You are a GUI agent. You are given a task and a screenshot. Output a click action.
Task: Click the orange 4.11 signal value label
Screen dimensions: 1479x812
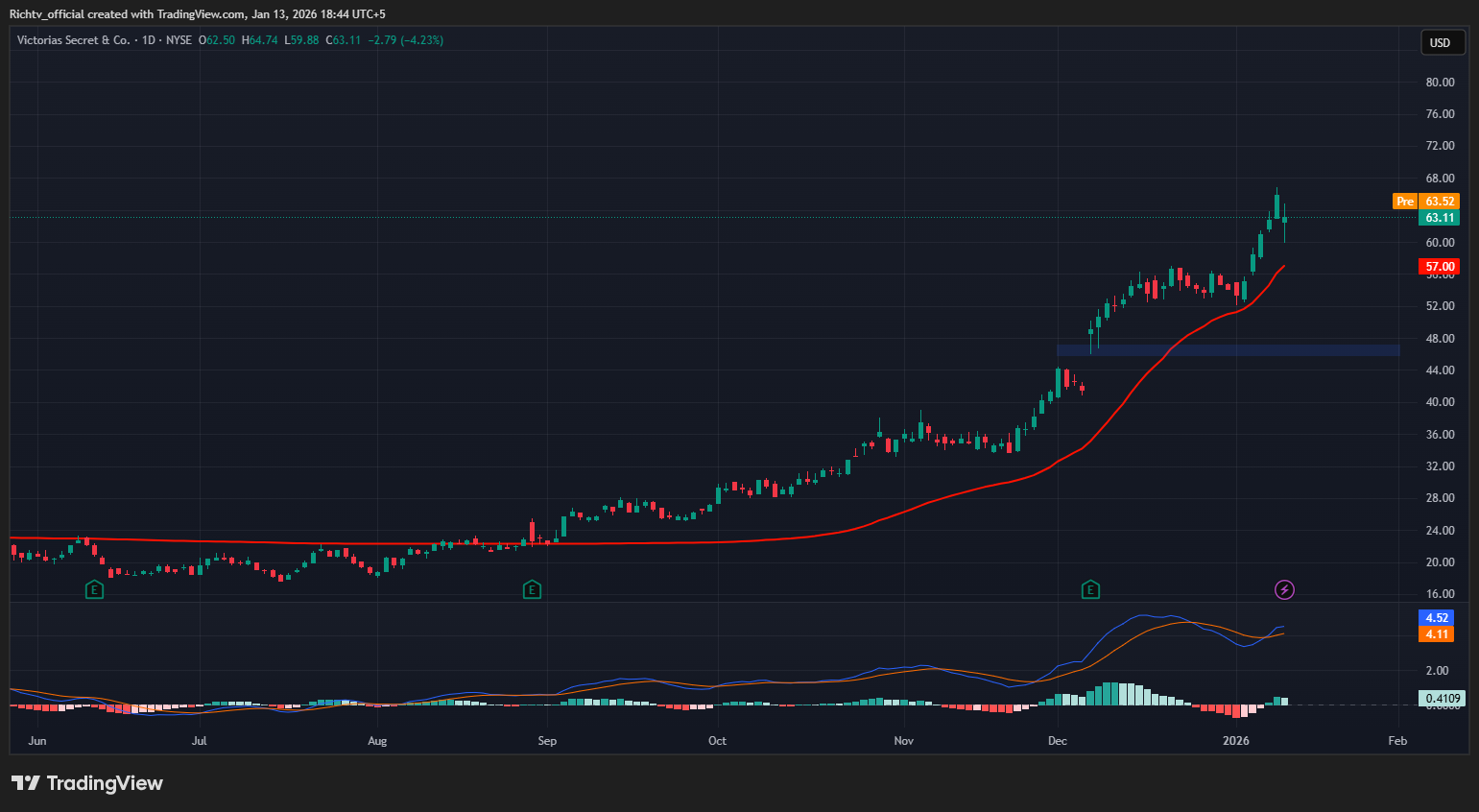coord(1437,633)
